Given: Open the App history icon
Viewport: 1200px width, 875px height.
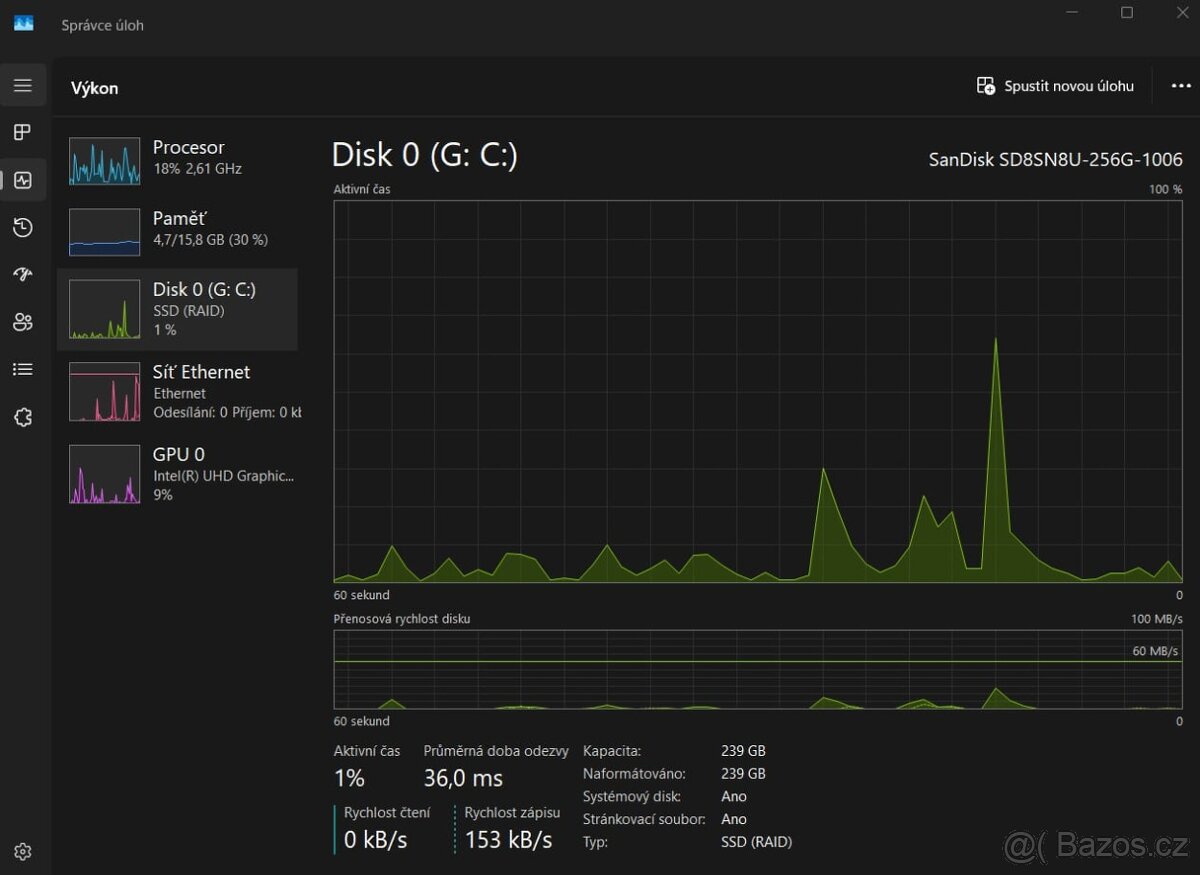Looking at the screenshot, I should click(x=23, y=228).
